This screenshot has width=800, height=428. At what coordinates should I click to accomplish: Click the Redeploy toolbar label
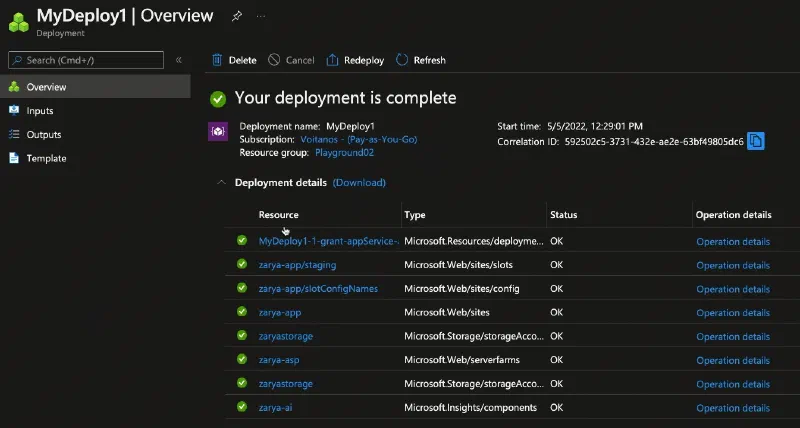(364, 60)
